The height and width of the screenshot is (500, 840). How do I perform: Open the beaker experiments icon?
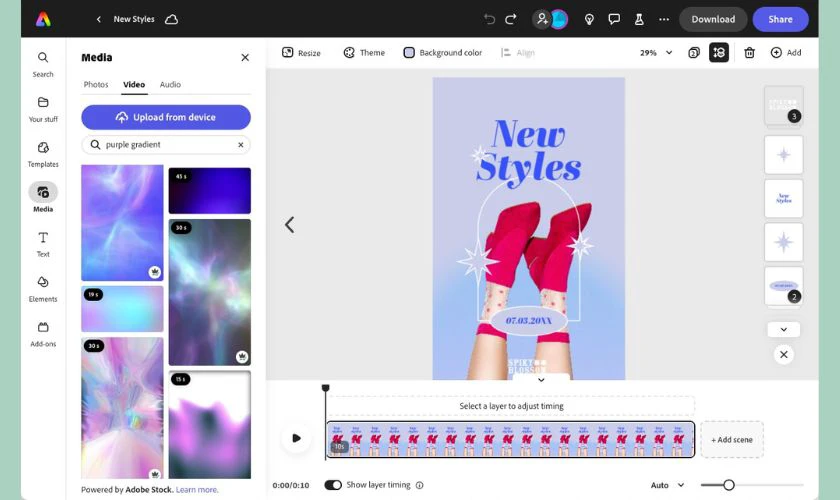639,19
